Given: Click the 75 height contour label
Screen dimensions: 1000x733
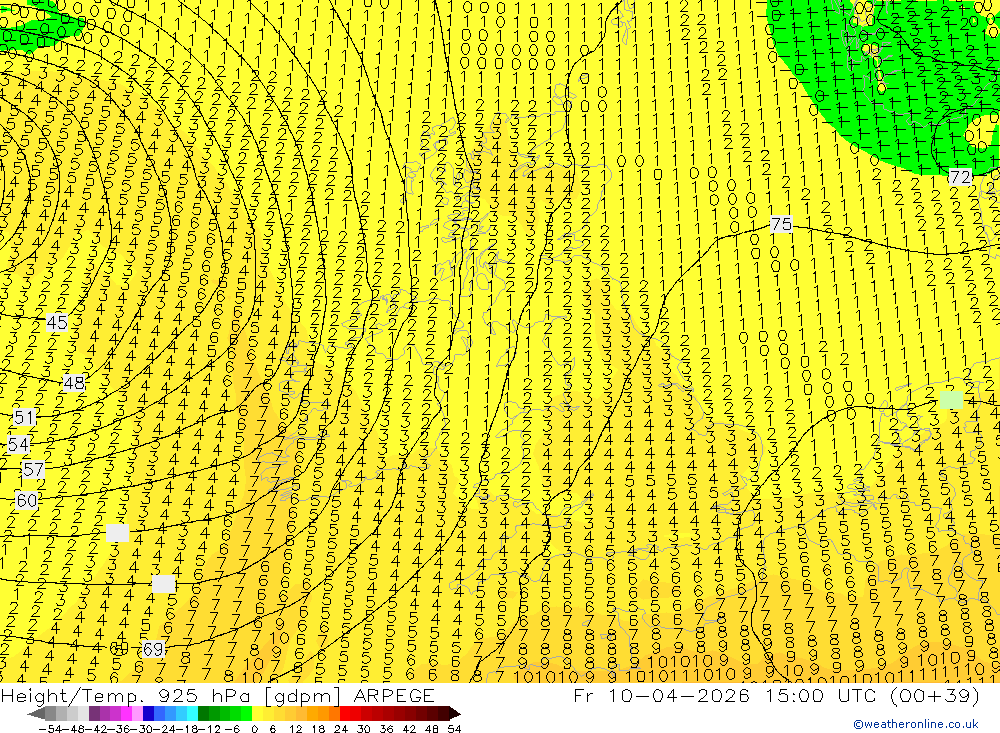Looking at the screenshot, I should coord(781,224).
